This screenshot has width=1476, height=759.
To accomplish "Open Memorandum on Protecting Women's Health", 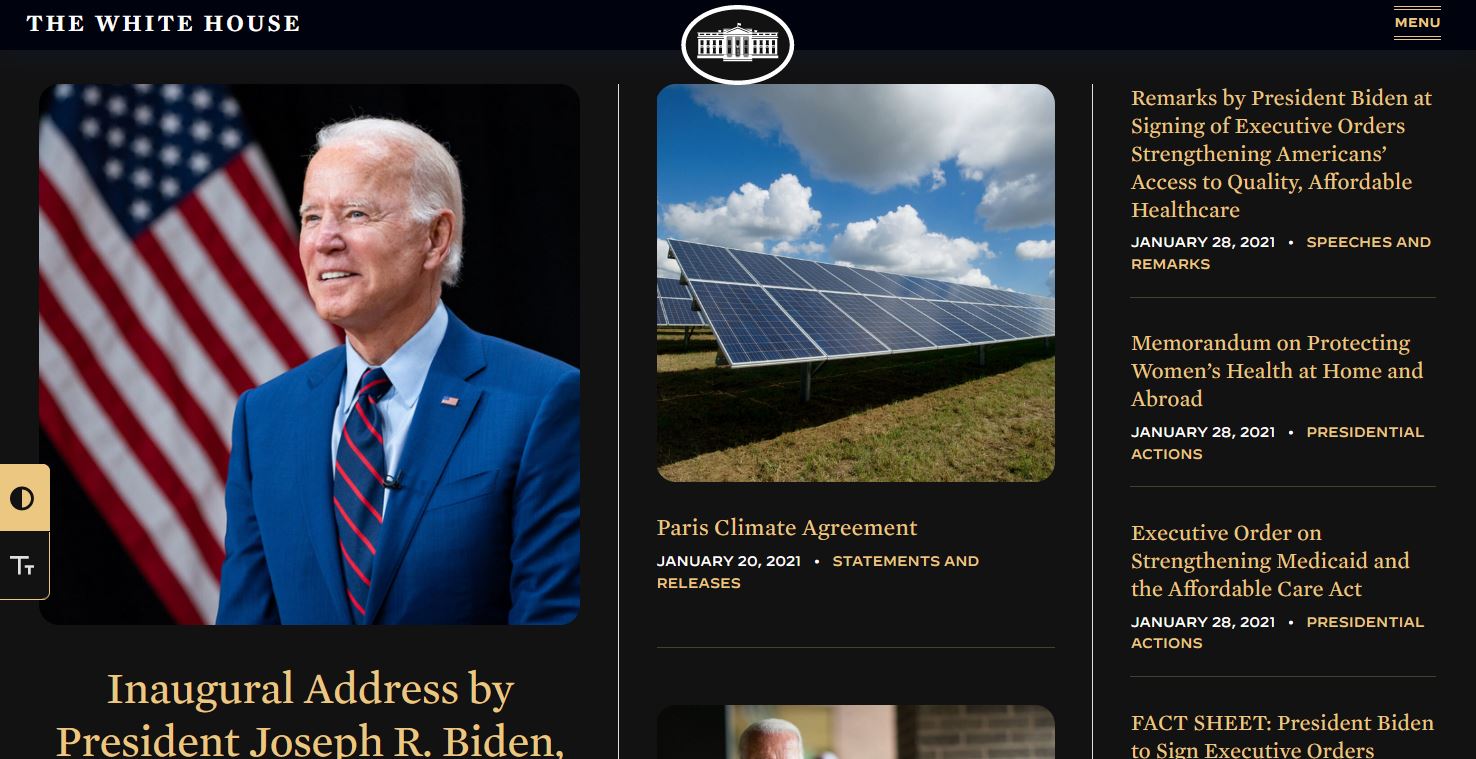I will 1277,371.
